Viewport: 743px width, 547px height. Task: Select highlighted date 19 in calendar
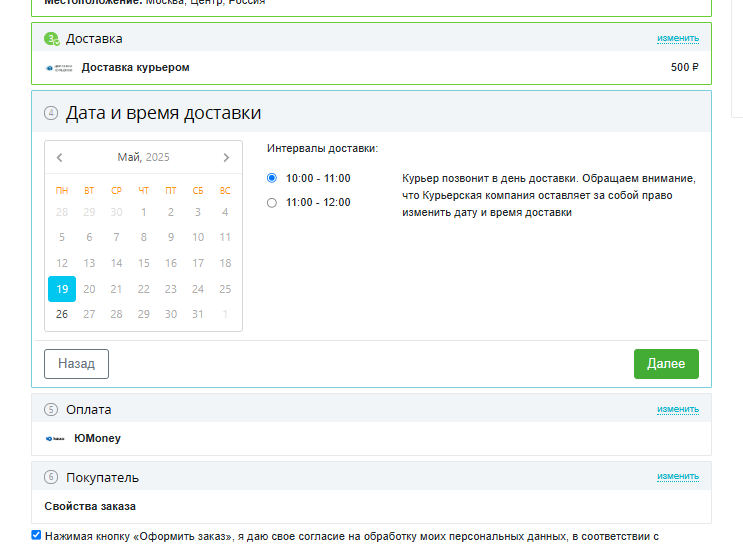62,289
